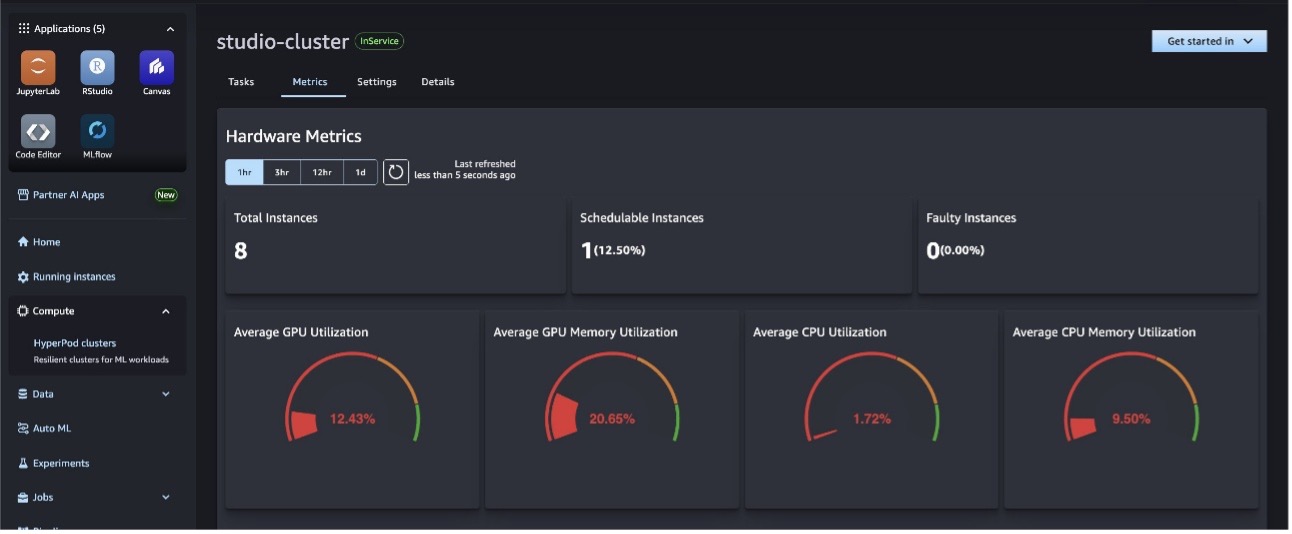This screenshot has width=1292, height=534.
Task: Click the Schedulable Instances value 1 (12.50%)
Action: (x=613, y=250)
